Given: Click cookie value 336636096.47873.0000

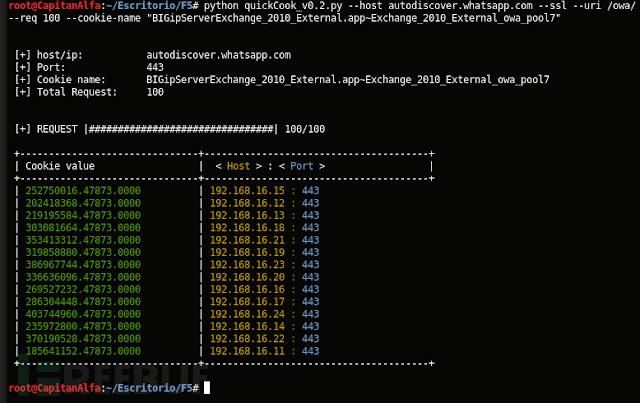Looking at the screenshot, I should tap(83, 277).
